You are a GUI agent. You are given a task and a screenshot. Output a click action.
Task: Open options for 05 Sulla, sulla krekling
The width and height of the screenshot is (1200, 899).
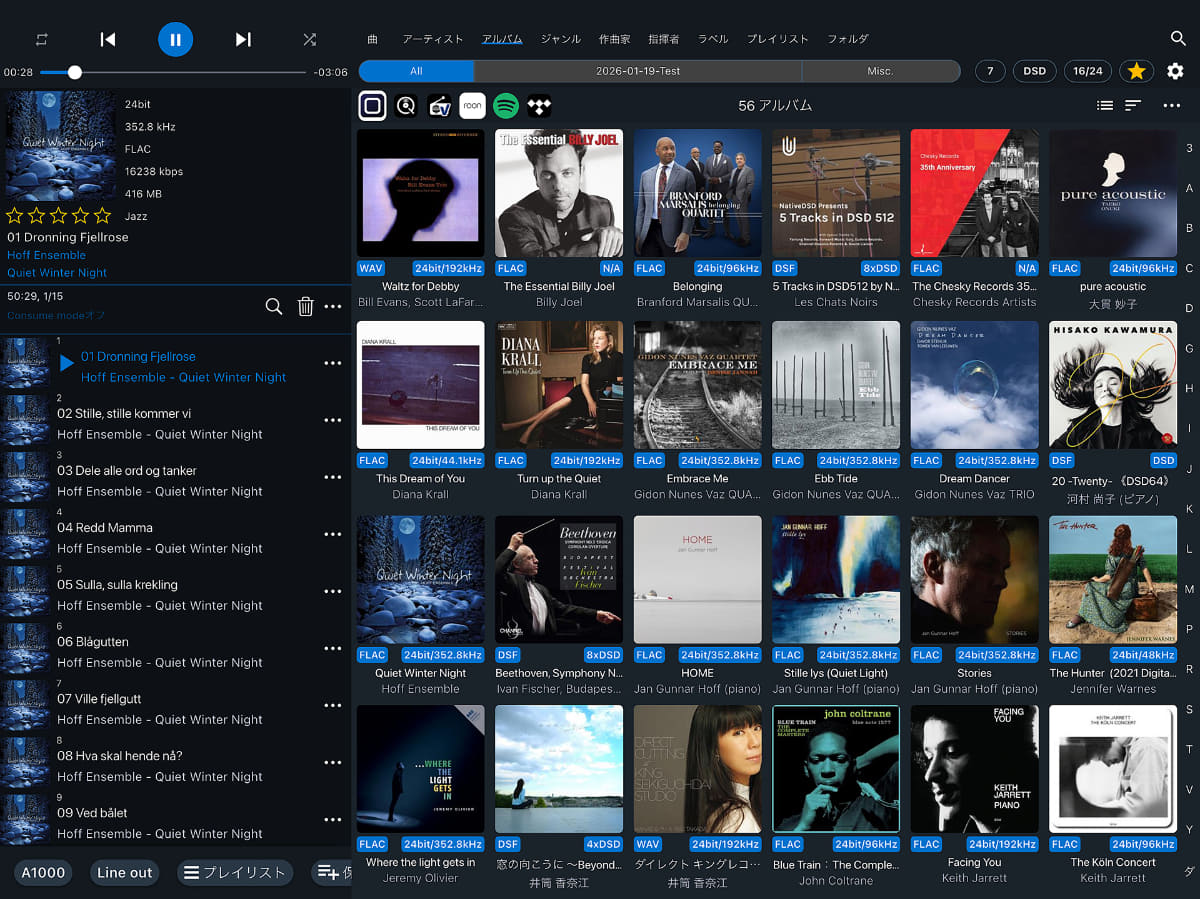333,592
